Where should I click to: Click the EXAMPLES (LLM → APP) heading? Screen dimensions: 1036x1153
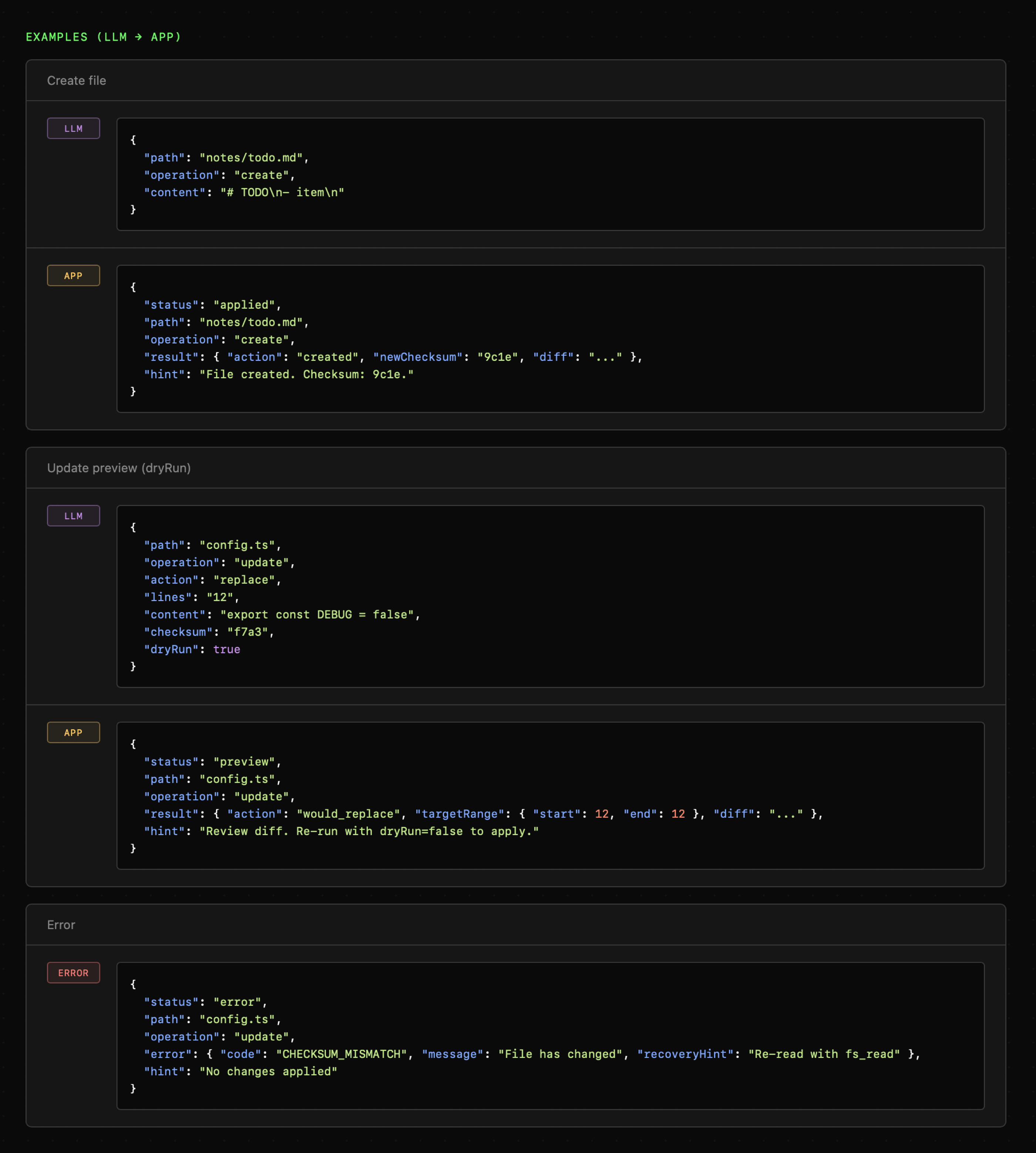point(103,37)
